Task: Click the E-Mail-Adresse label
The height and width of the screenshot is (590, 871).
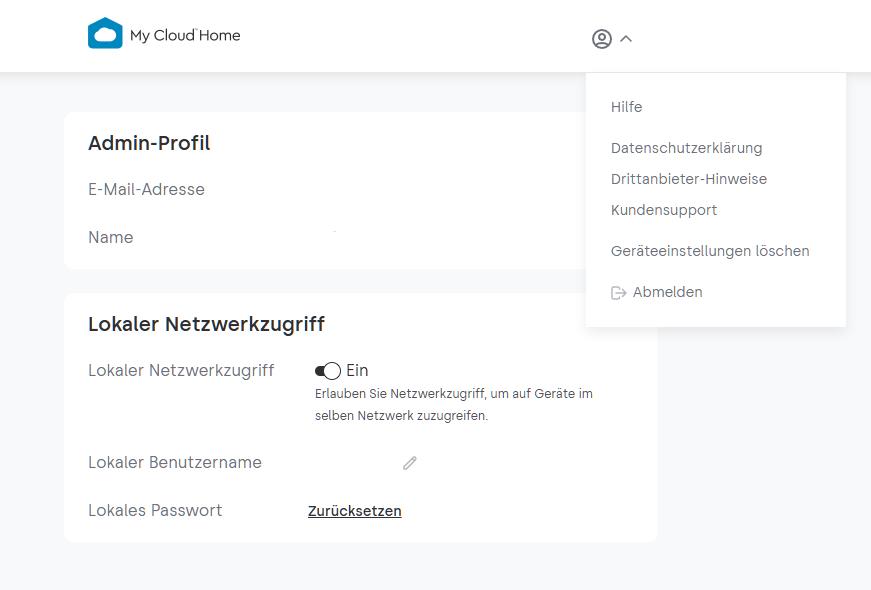Action: (x=146, y=189)
